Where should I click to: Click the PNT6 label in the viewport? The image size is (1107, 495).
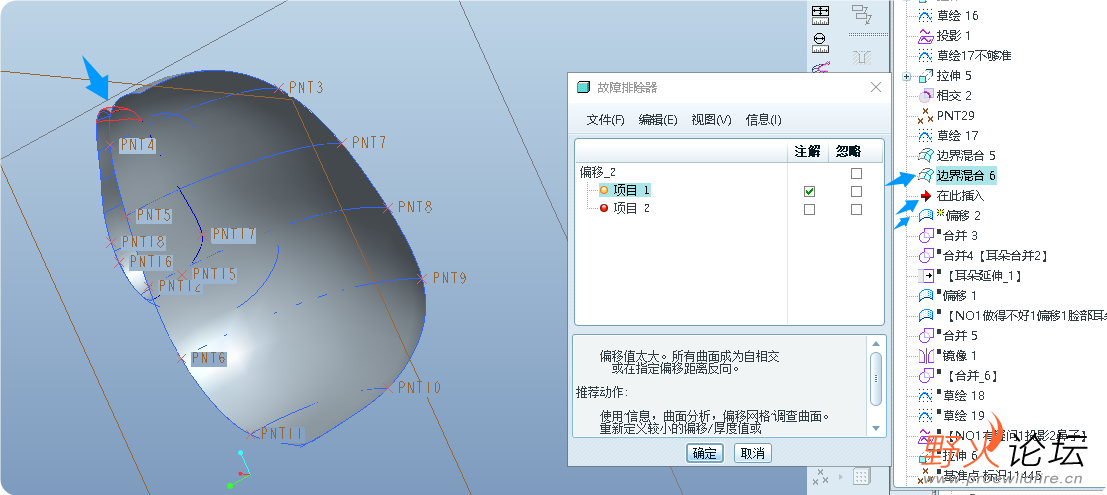(x=208, y=359)
